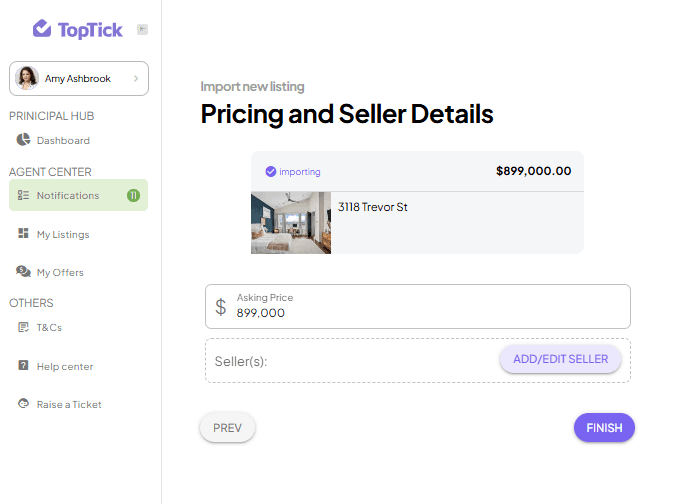Expand the Amy Ashbrook profile chevron

(x=136, y=78)
